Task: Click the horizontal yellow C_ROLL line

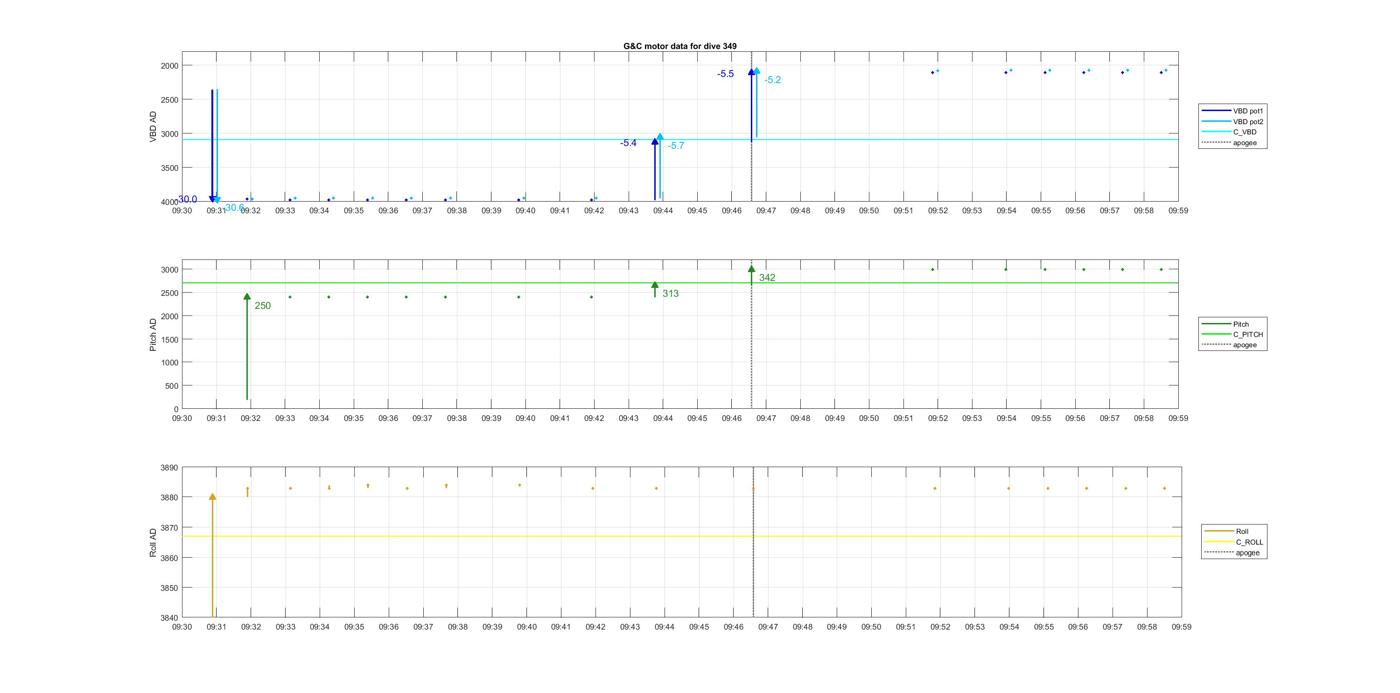Action: [x=681, y=537]
